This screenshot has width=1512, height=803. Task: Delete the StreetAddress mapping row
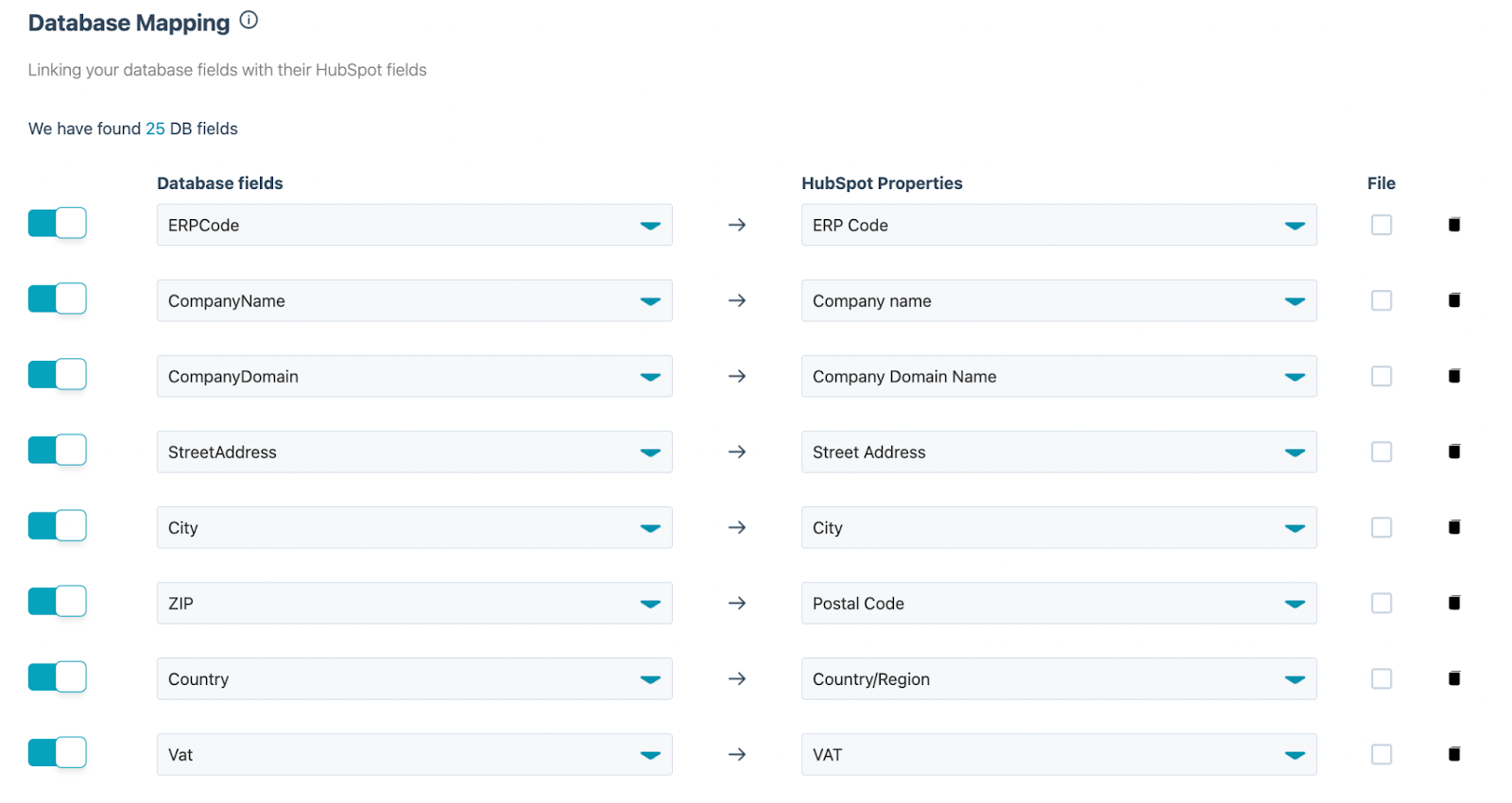tap(1454, 452)
